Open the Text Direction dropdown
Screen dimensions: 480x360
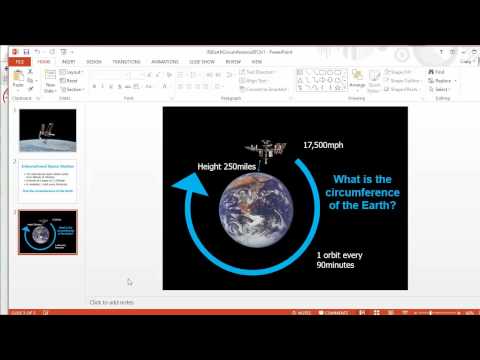point(257,72)
